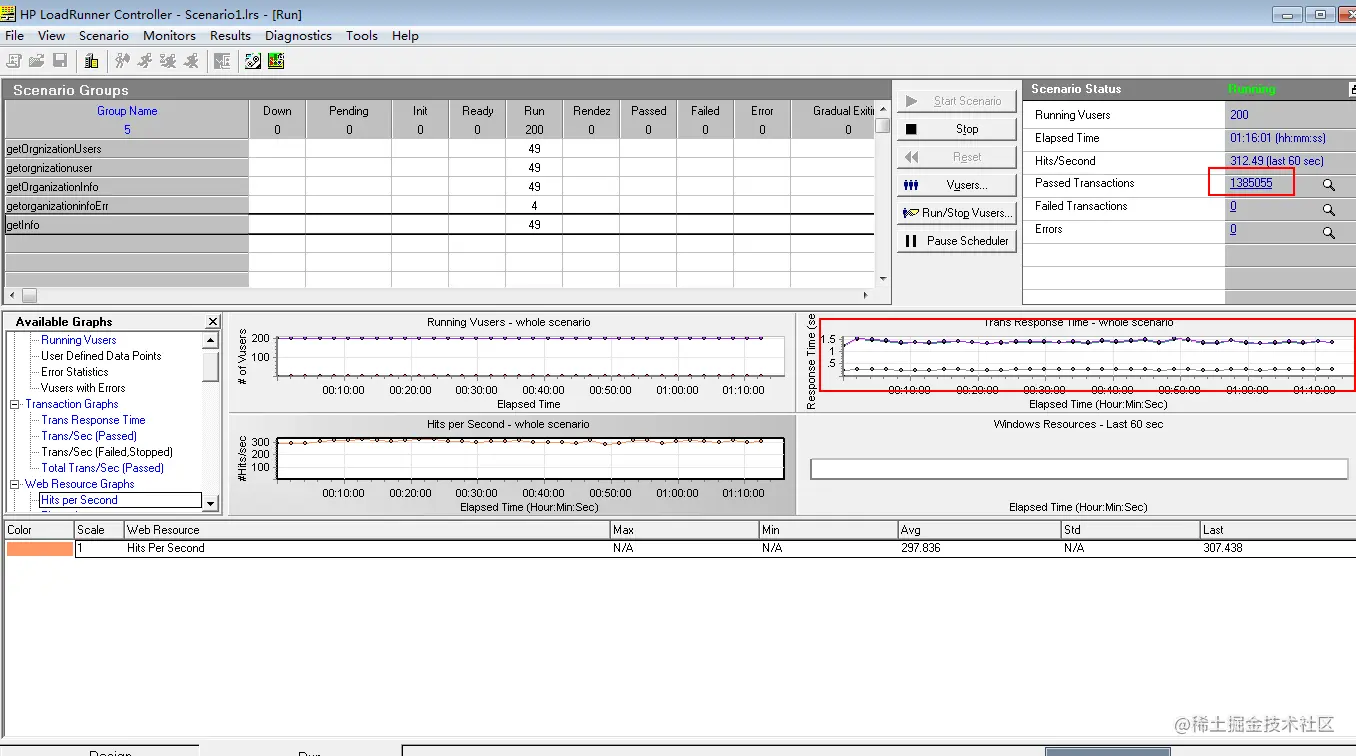The width and height of the screenshot is (1356, 756).
Task: Click the Save Scenario floppy-disk icon
Action: tap(60, 61)
